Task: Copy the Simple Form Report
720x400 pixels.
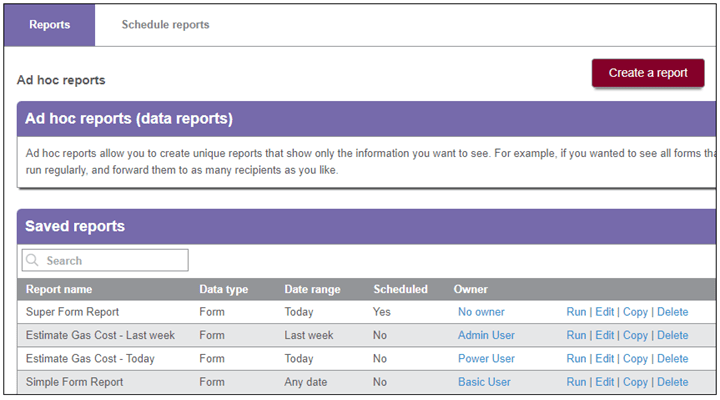Action: coord(635,383)
